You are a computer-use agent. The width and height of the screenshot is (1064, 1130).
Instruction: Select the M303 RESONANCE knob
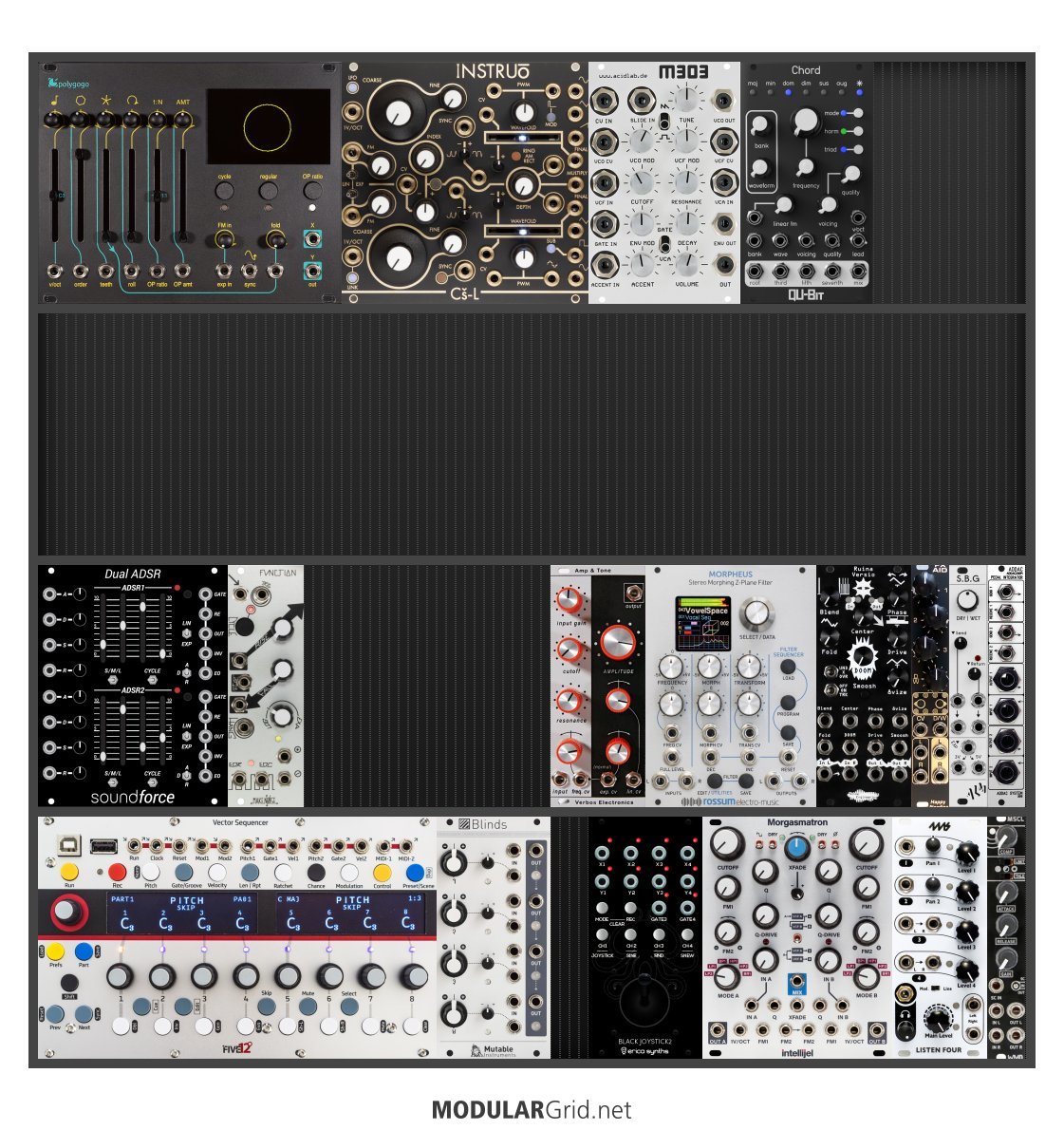tap(686, 181)
